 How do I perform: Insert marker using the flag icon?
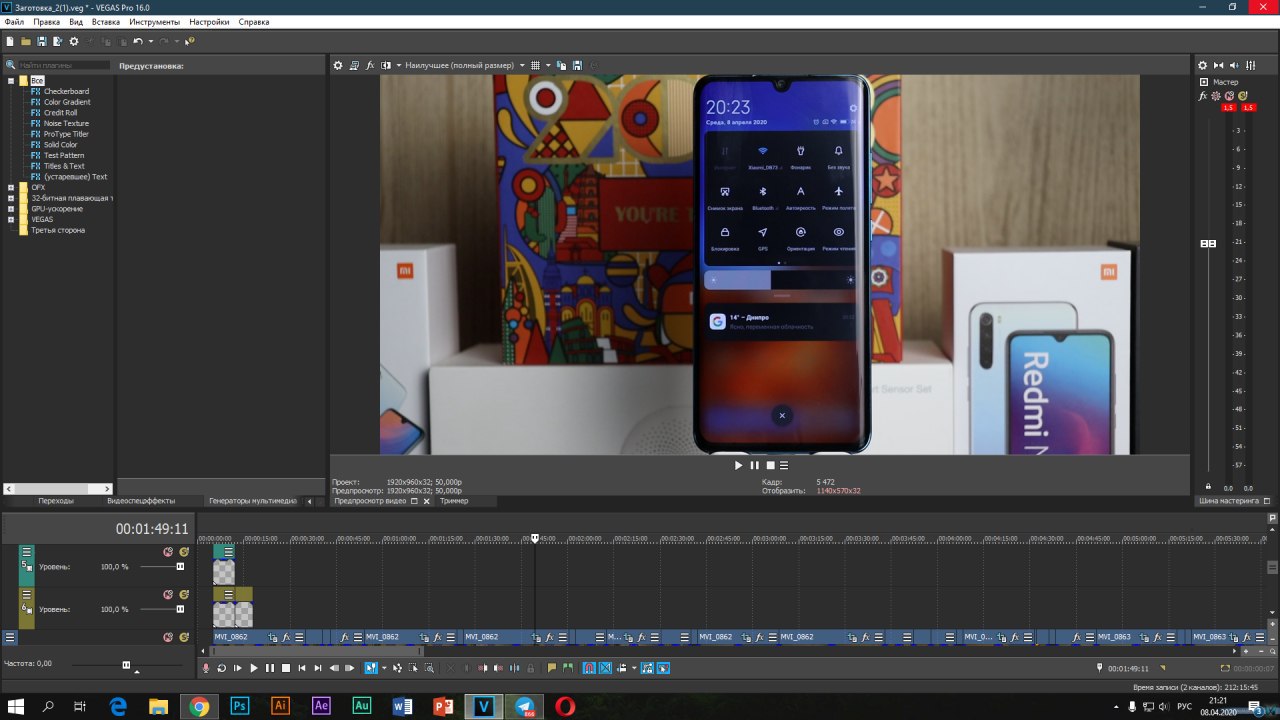(x=551, y=668)
